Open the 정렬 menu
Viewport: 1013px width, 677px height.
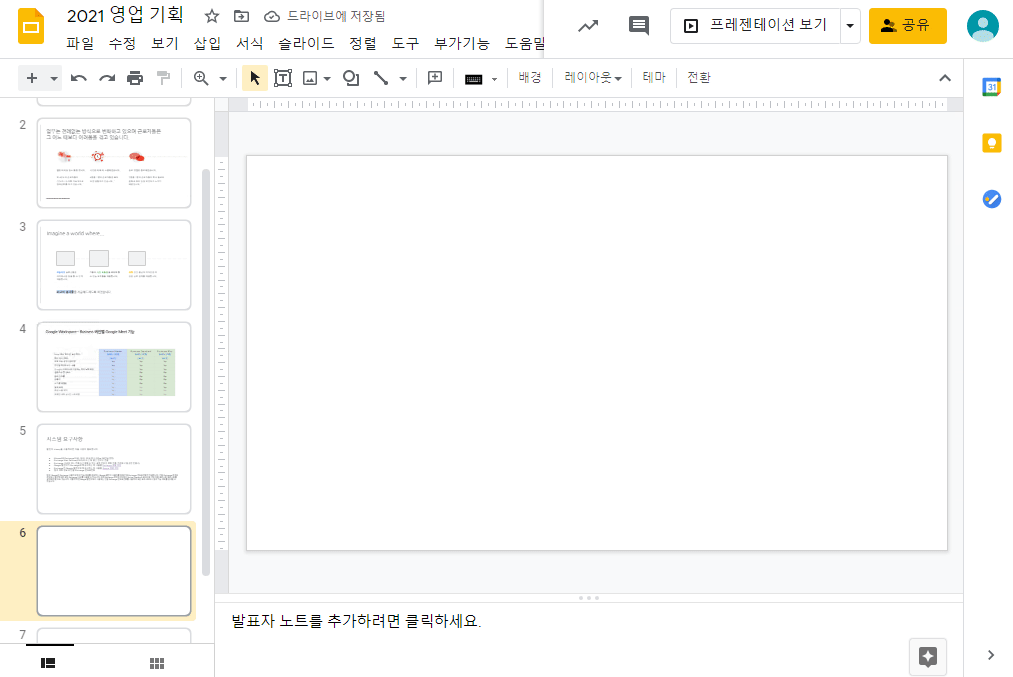[363, 43]
